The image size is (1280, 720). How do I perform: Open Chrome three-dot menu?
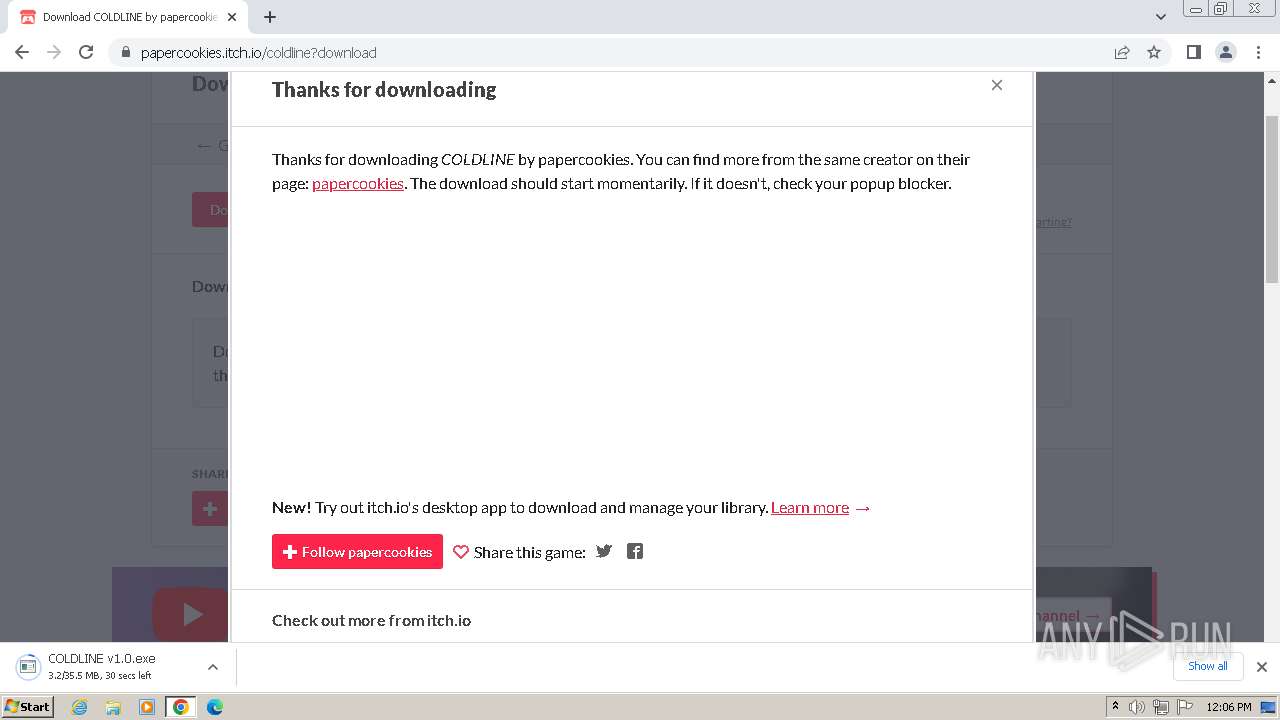[x=1259, y=52]
